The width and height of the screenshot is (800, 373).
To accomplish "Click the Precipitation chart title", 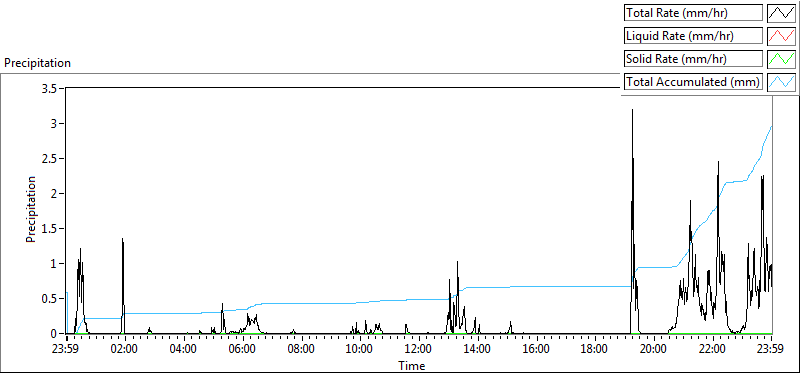I will 37,63.
